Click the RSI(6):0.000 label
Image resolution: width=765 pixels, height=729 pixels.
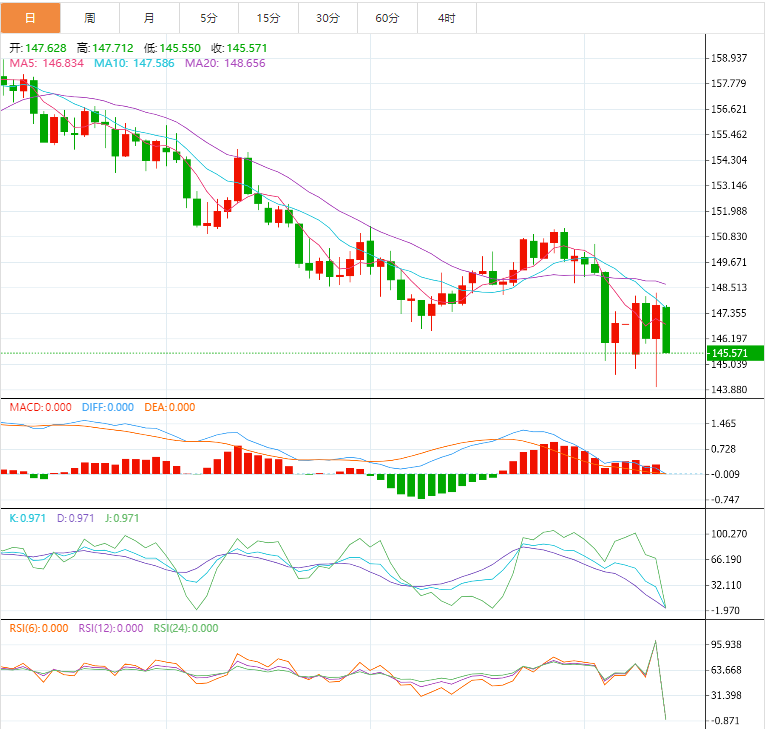coord(39,628)
